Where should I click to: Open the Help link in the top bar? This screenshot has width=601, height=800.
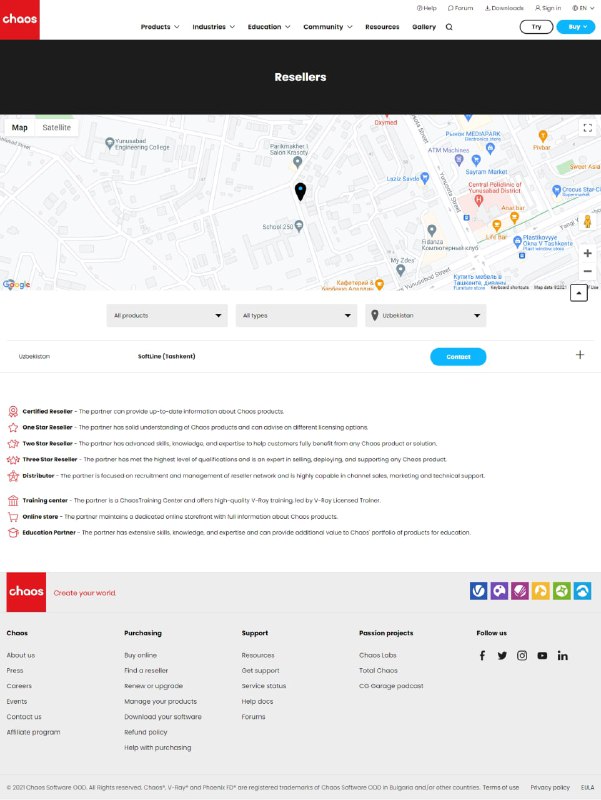coord(427,8)
